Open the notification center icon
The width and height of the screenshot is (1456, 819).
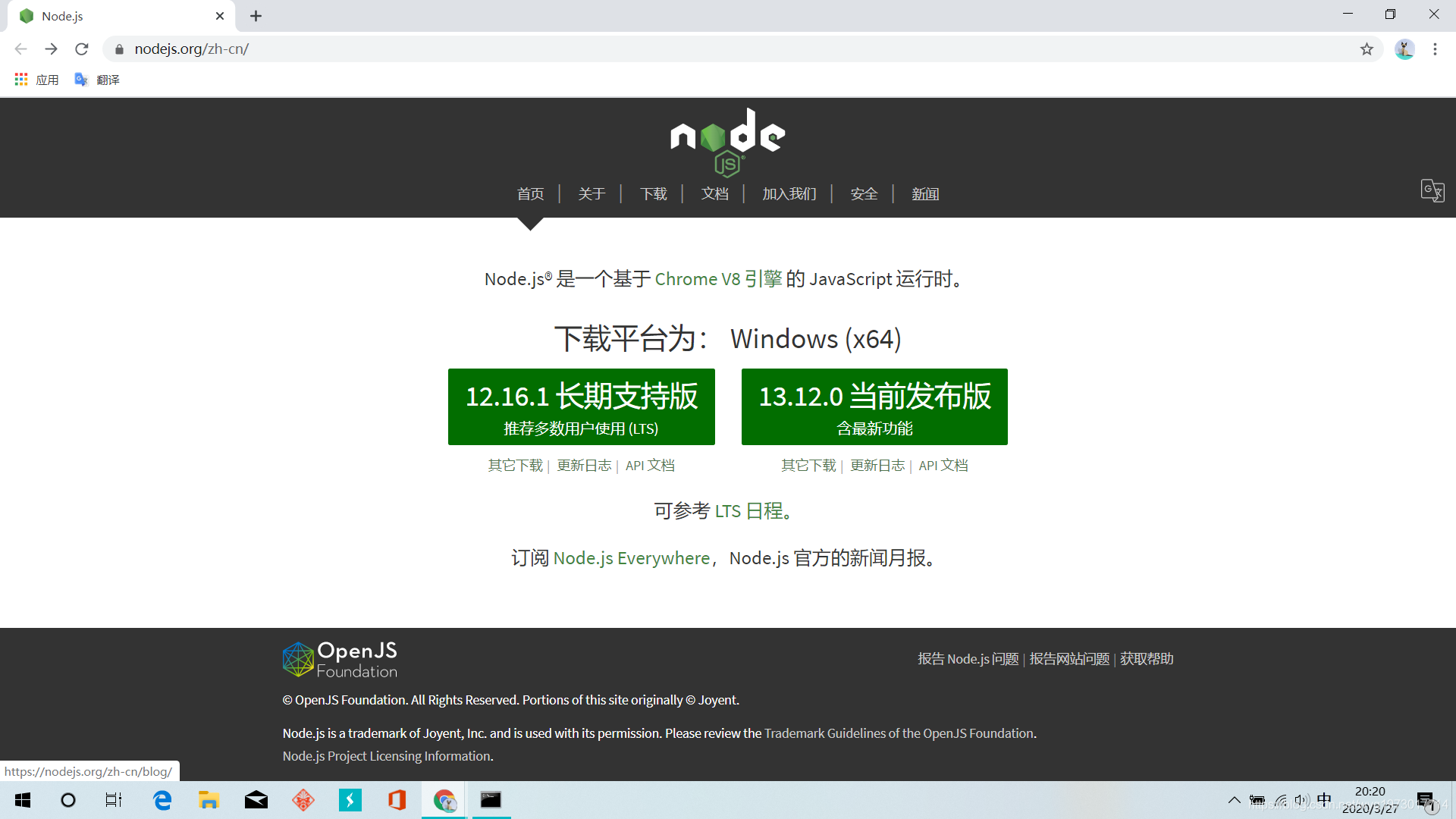tap(1426, 800)
